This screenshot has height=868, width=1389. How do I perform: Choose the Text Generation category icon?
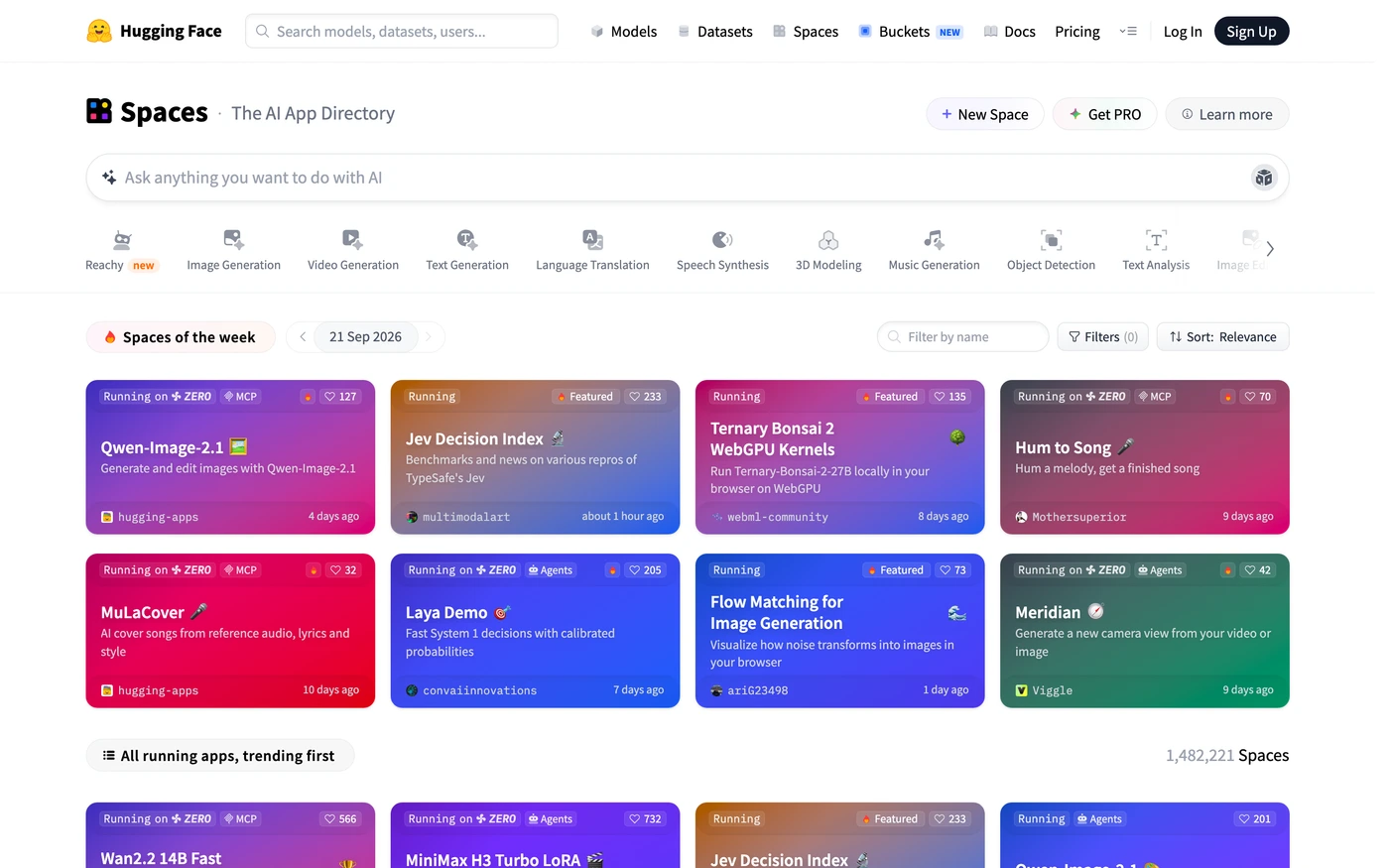467,239
